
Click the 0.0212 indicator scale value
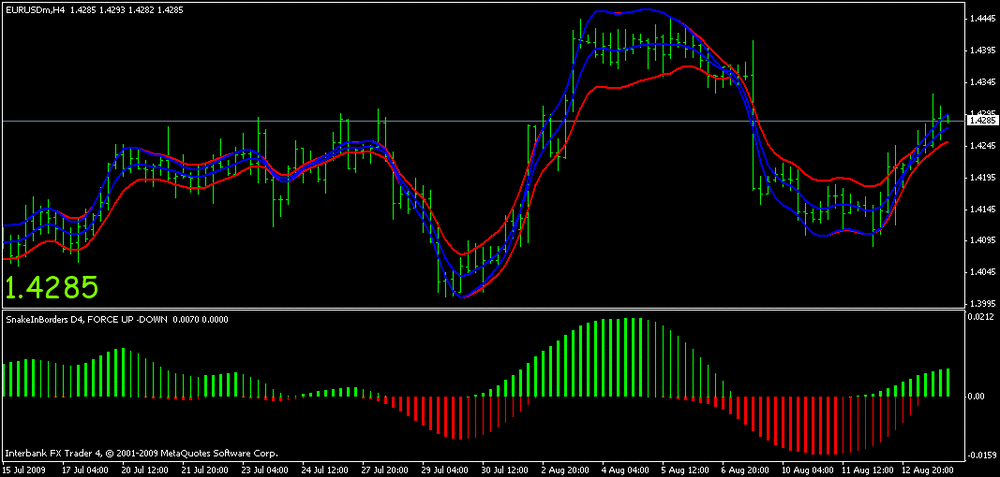coord(982,316)
